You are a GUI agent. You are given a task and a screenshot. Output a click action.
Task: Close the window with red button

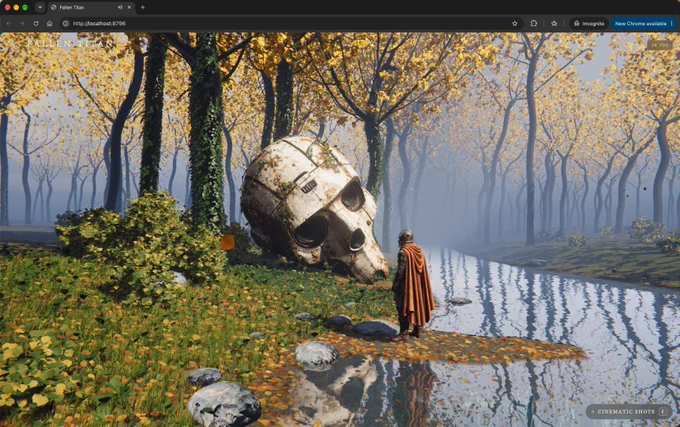[x=7, y=7]
